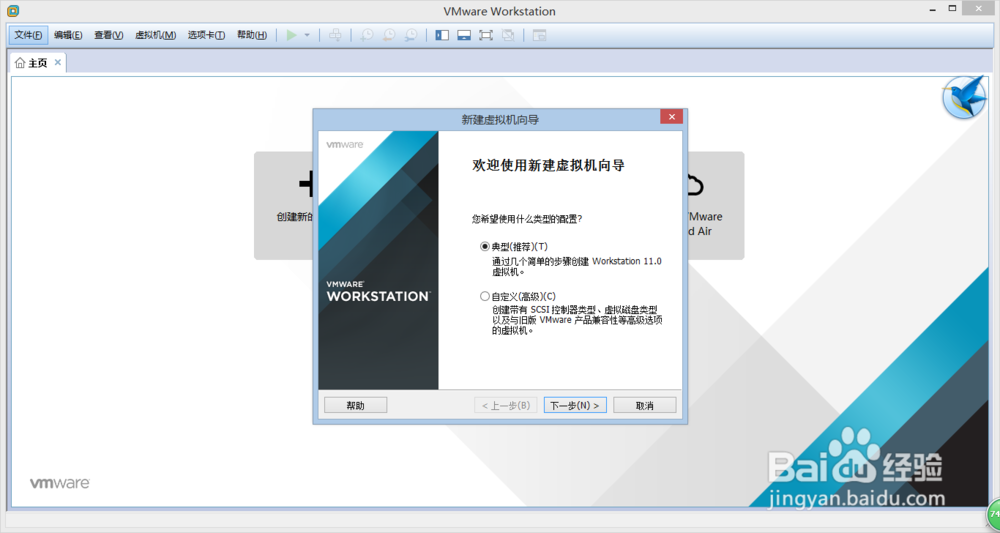1000x533 pixels.
Task: Open the 虚拟机(M) menu
Action: (156, 35)
